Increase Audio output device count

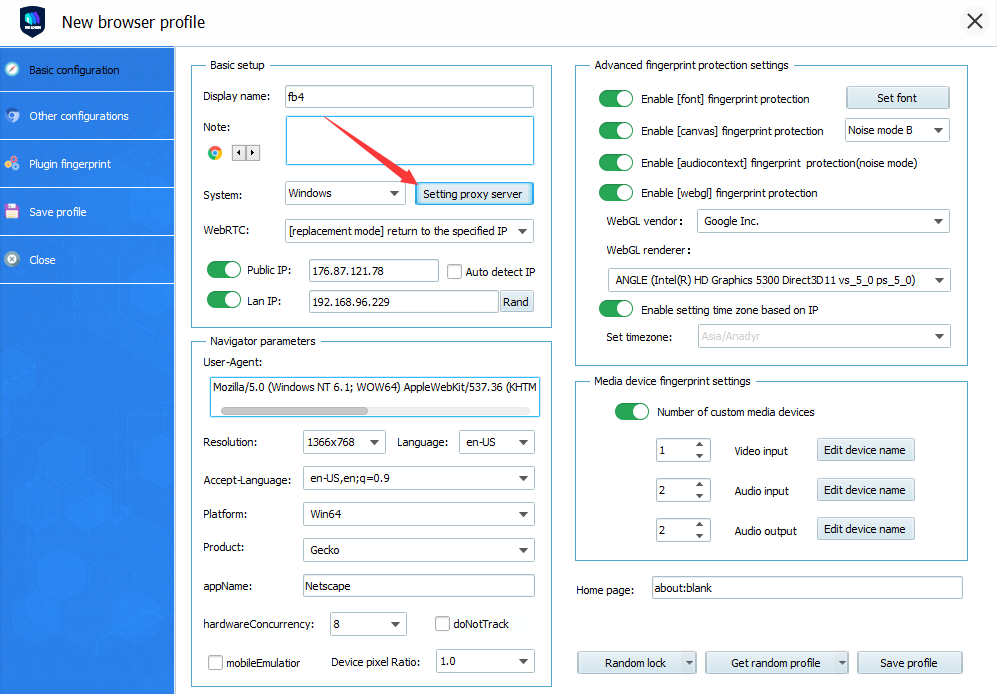click(699, 524)
